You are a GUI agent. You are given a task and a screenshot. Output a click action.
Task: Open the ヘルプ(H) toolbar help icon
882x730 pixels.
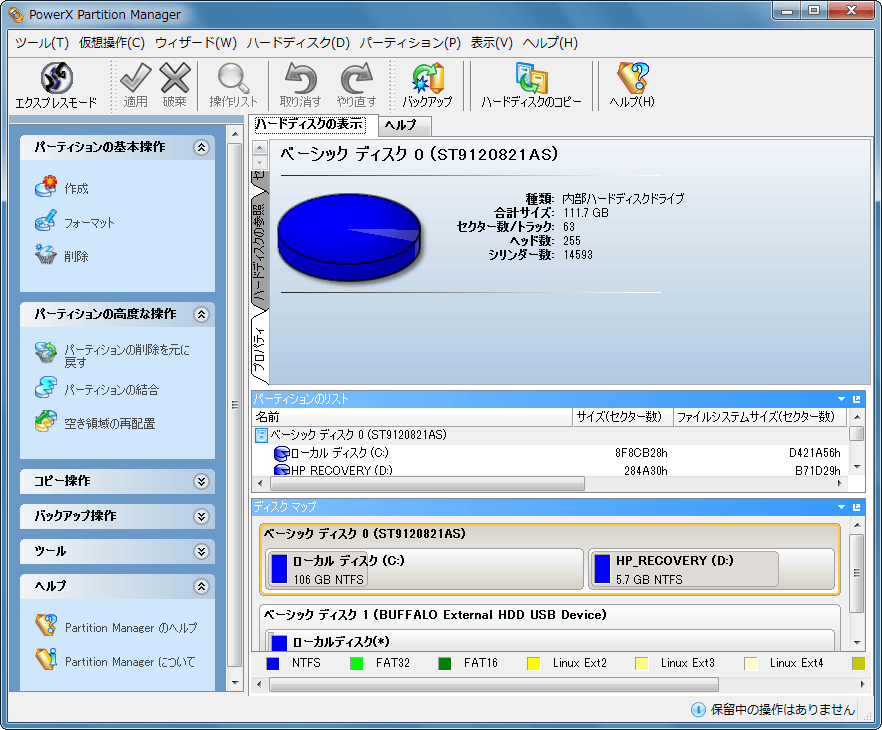632,78
